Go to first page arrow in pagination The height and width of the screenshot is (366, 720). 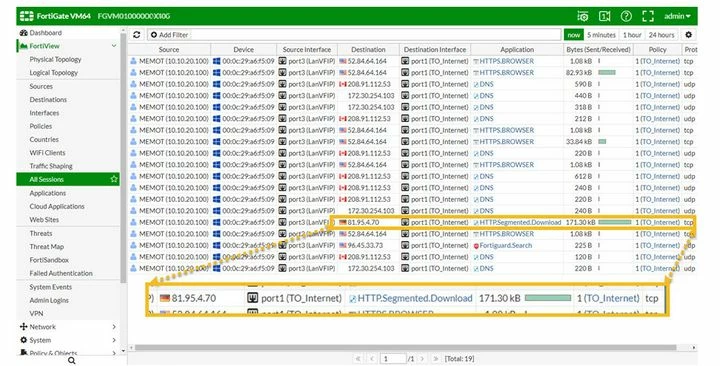pos(358,359)
